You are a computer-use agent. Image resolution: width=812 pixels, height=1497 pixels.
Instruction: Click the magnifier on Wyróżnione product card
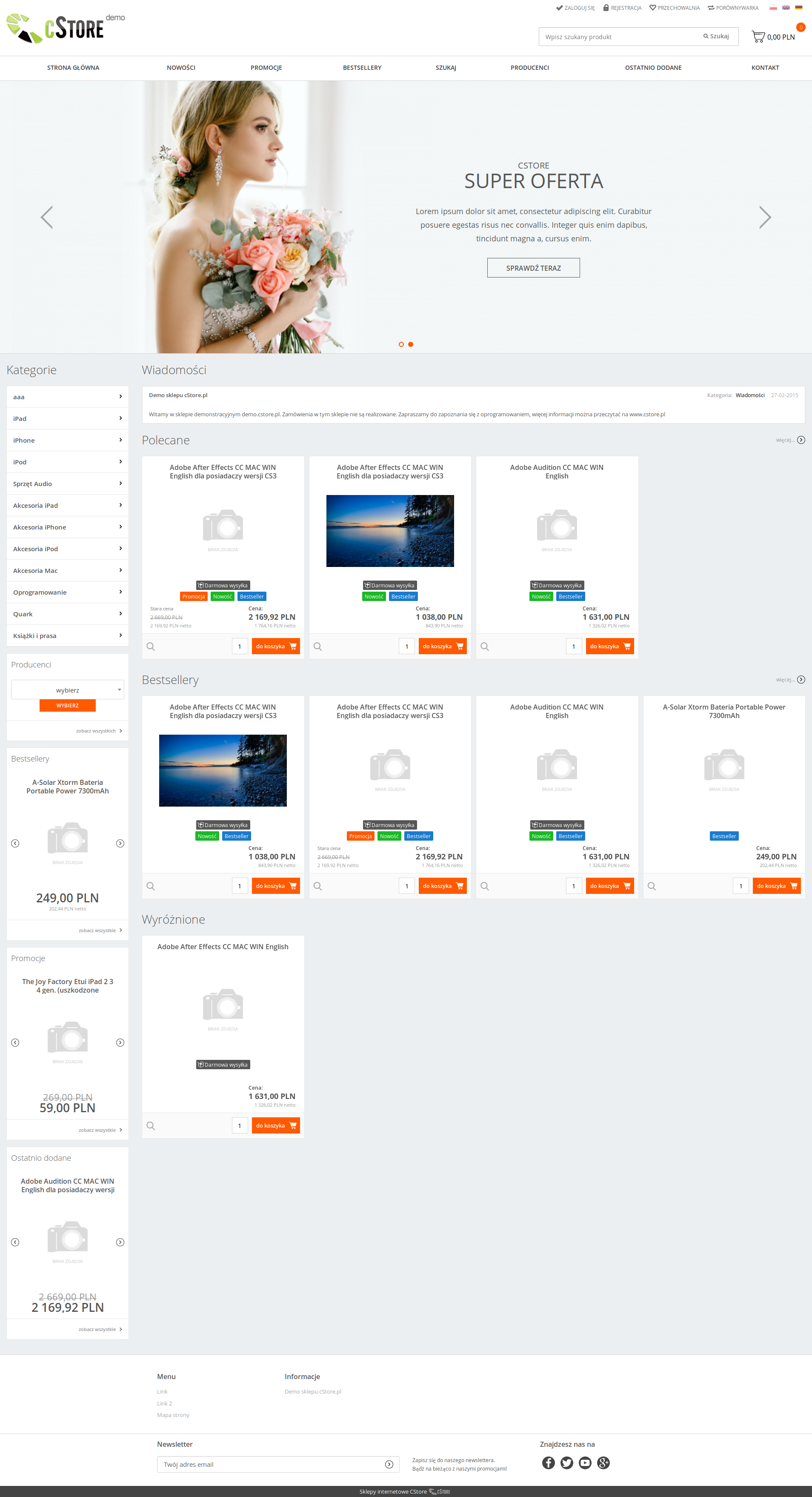coord(150,1126)
